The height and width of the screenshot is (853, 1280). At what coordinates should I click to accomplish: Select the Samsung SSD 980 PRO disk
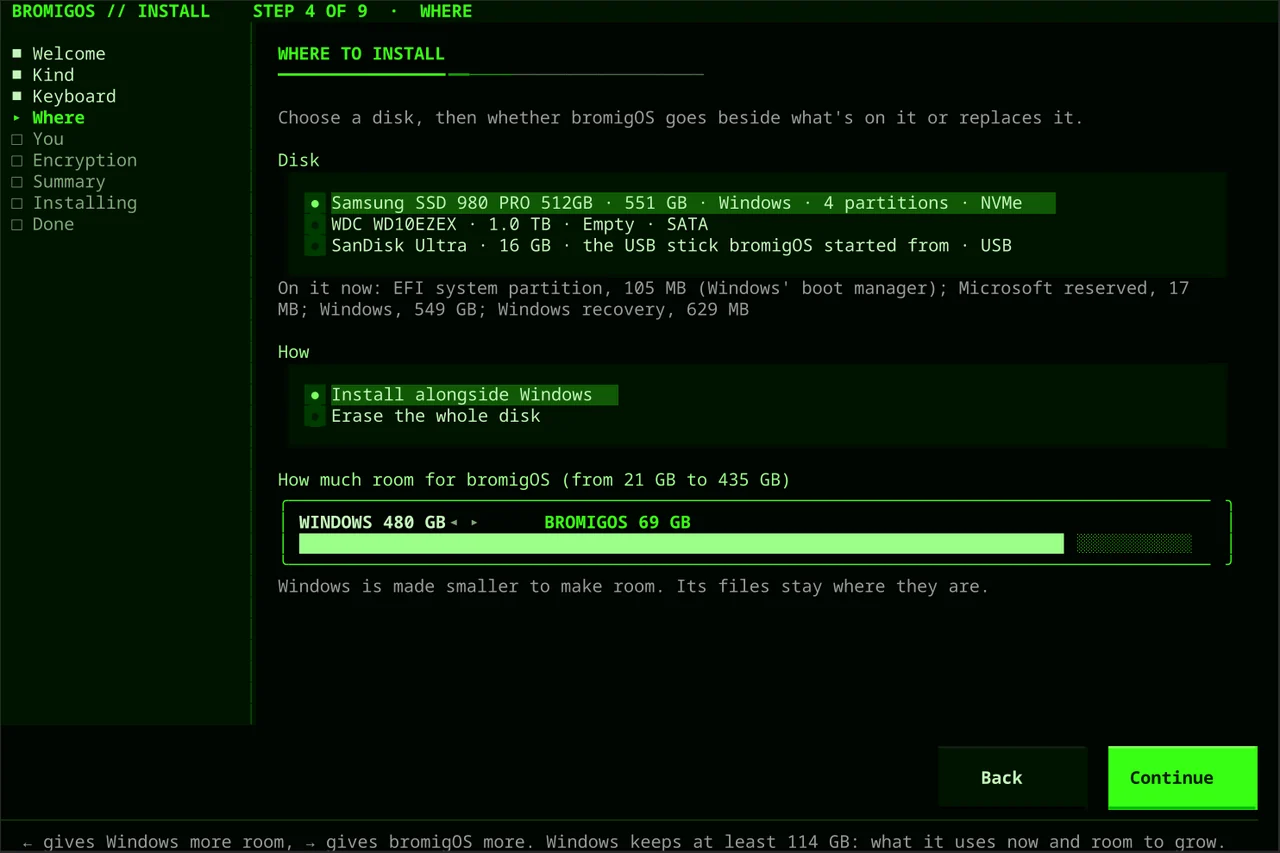(679, 203)
